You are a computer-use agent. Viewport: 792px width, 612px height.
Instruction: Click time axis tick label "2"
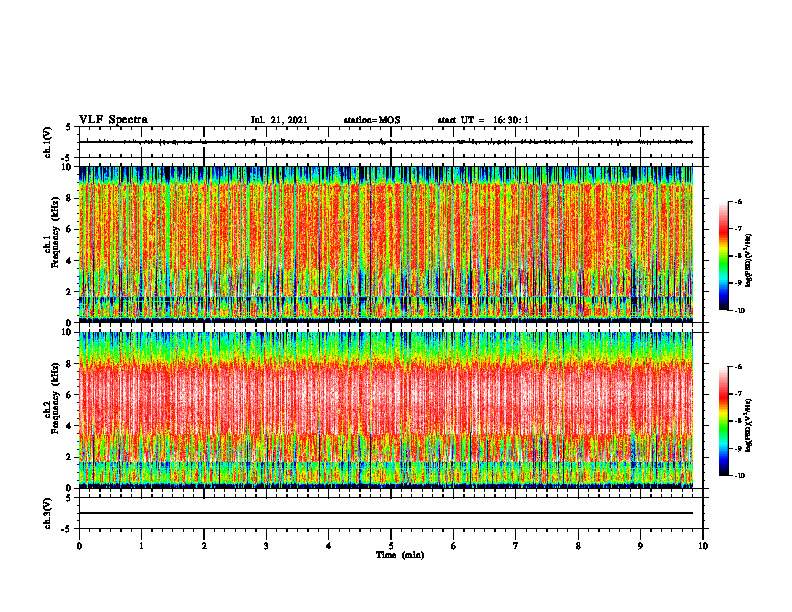204,546
